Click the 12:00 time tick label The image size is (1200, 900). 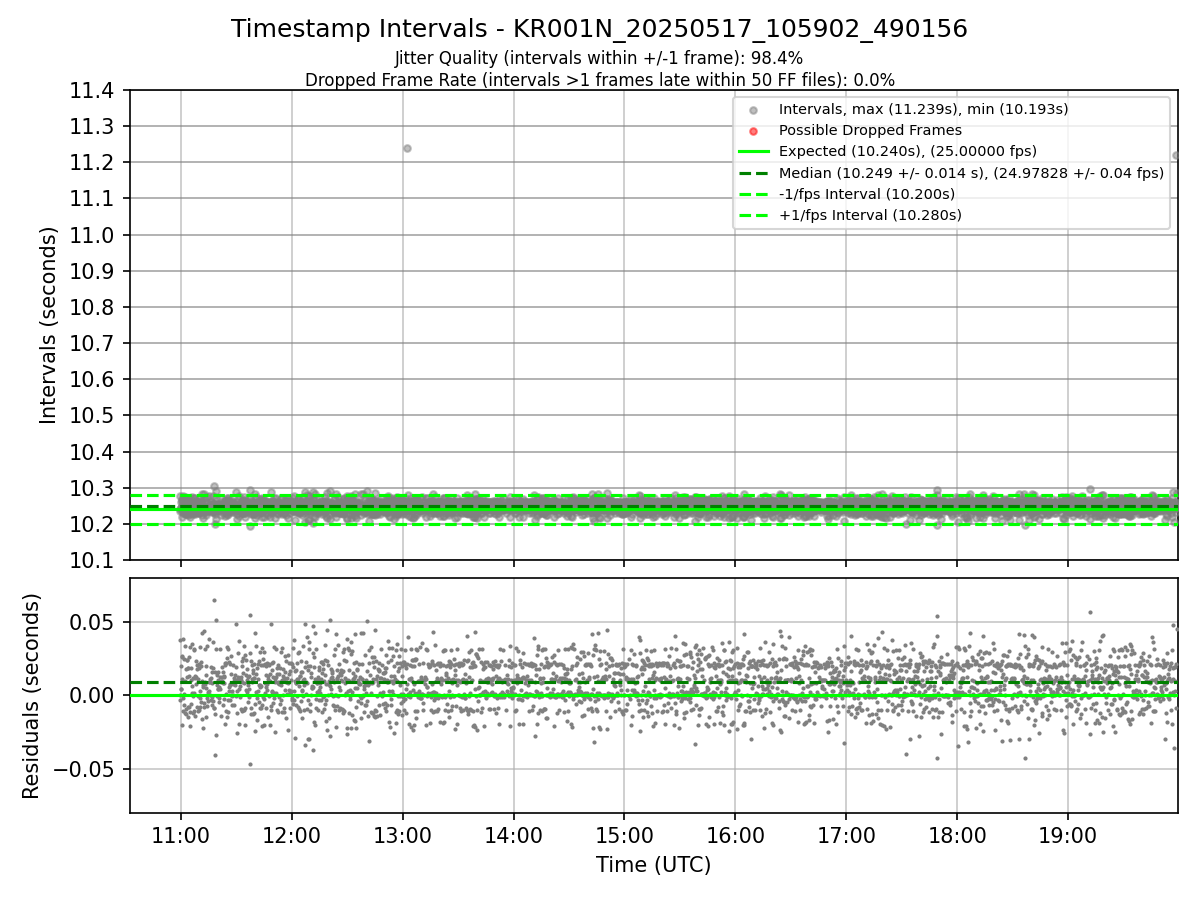click(x=292, y=835)
